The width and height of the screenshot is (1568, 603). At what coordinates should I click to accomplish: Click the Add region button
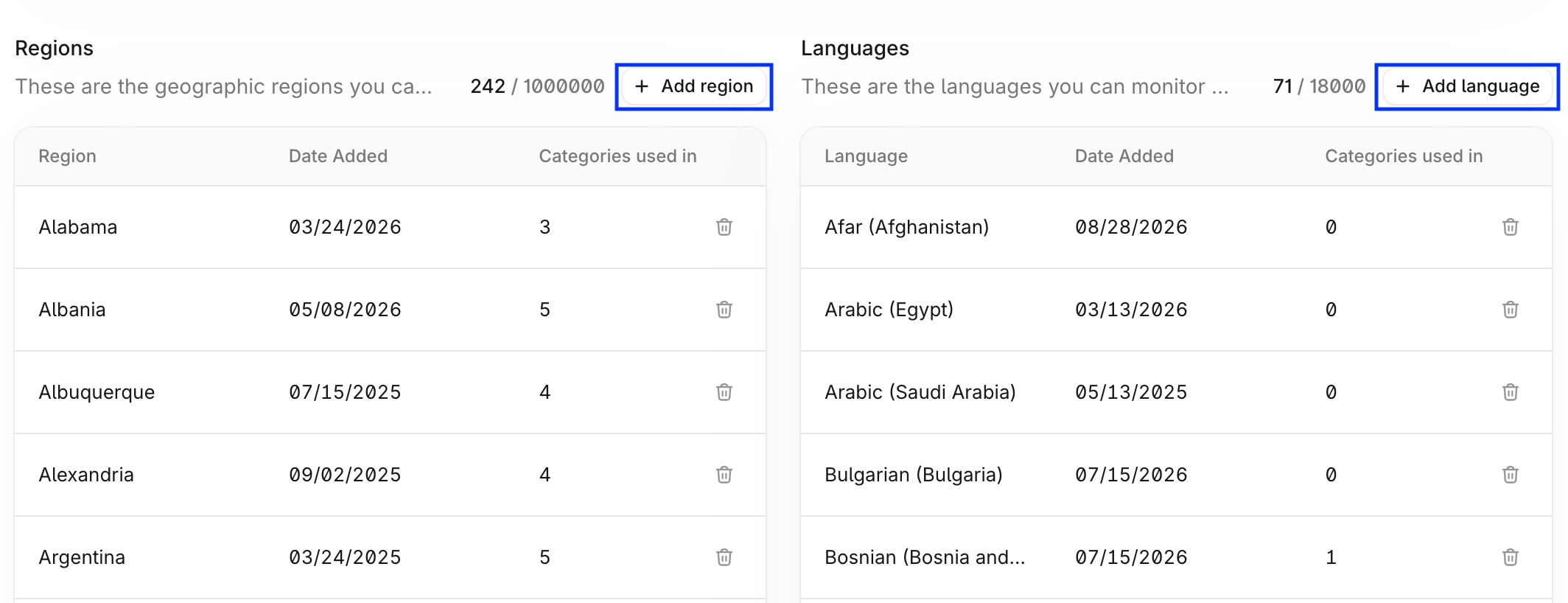694,86
